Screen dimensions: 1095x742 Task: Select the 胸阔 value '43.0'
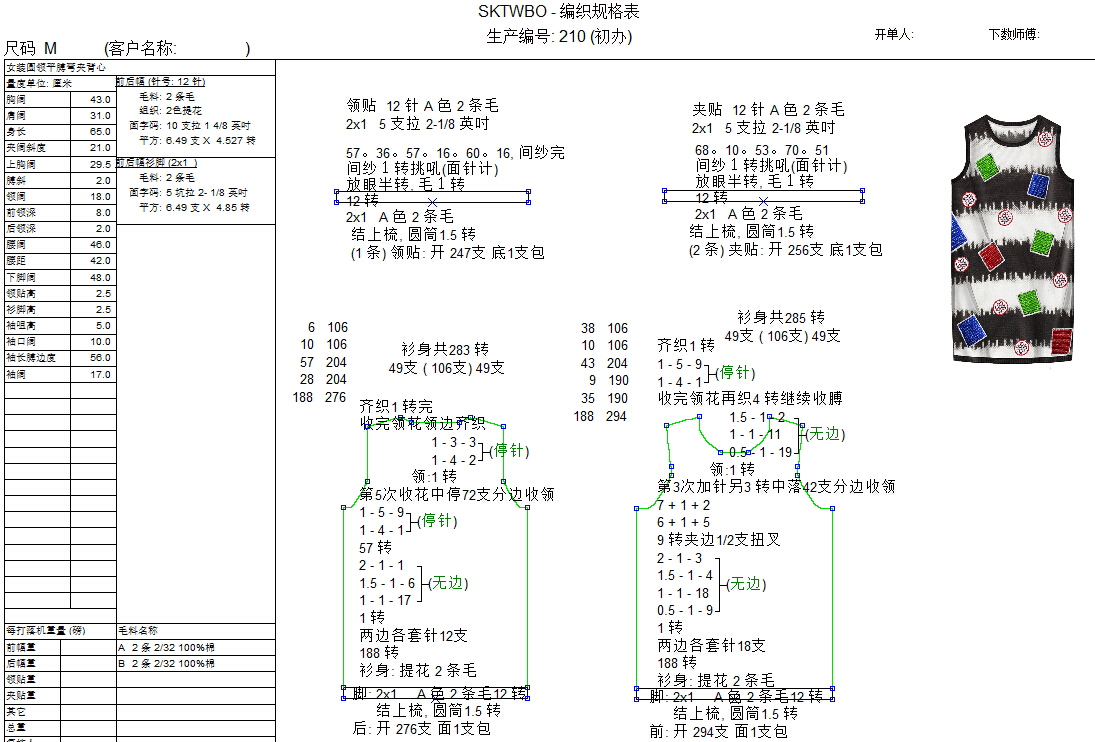click(x=101, y=99)
